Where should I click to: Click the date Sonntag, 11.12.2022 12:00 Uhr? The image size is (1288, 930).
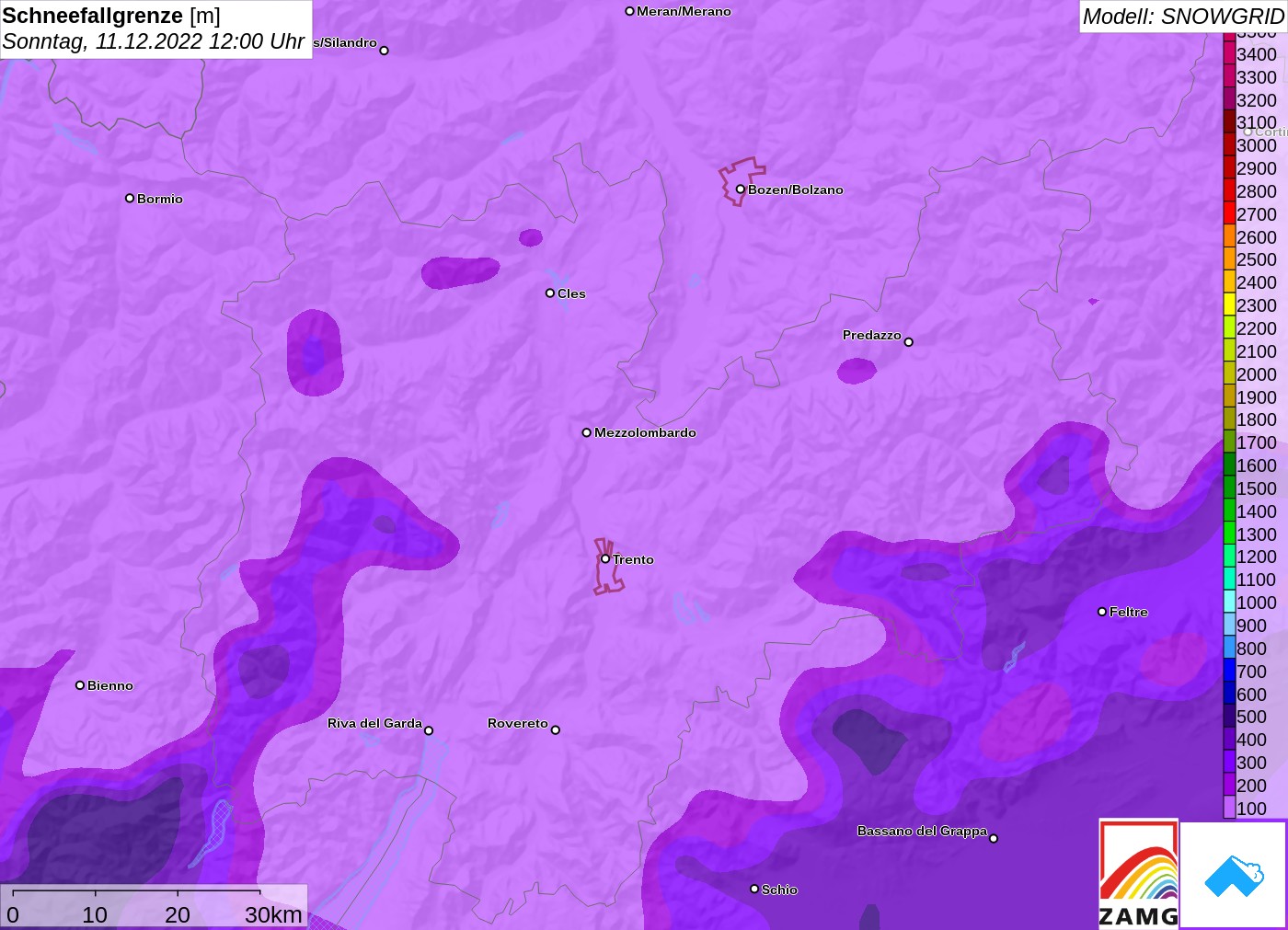[x=154, y=41]
